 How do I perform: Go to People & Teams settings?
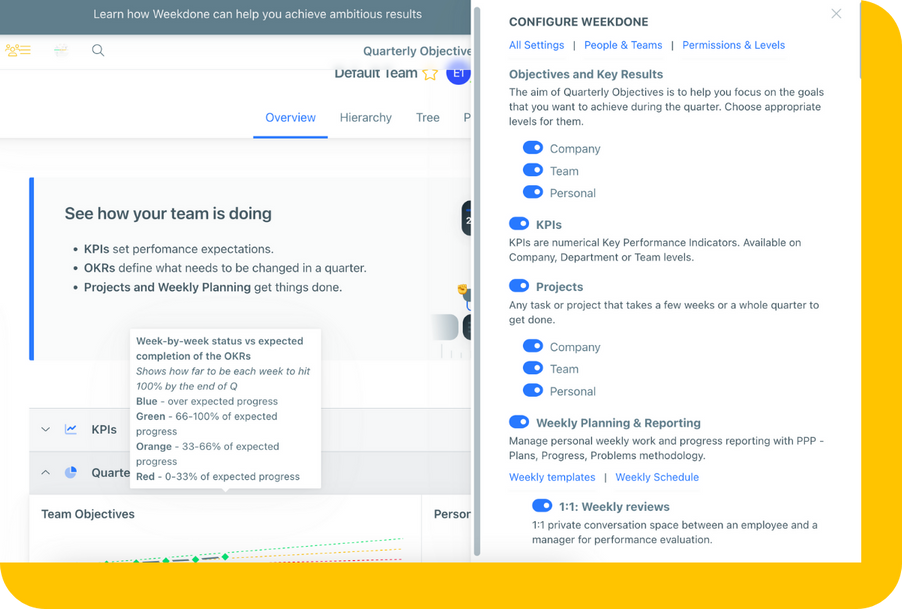click(x=623, y=45)
